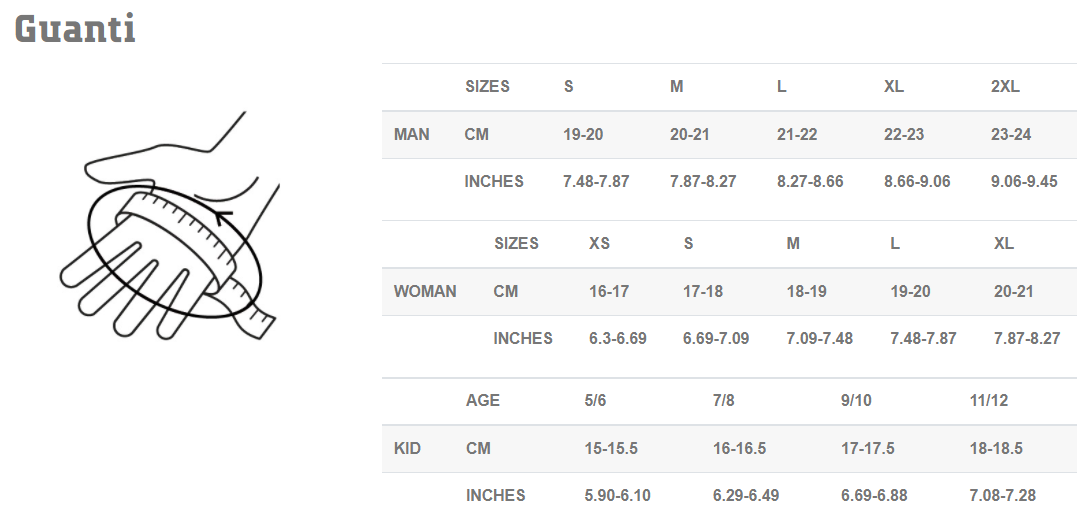Click the man's 2XL size header
The width and height of the screenshot is (1077, 512).
[1005, 86]
